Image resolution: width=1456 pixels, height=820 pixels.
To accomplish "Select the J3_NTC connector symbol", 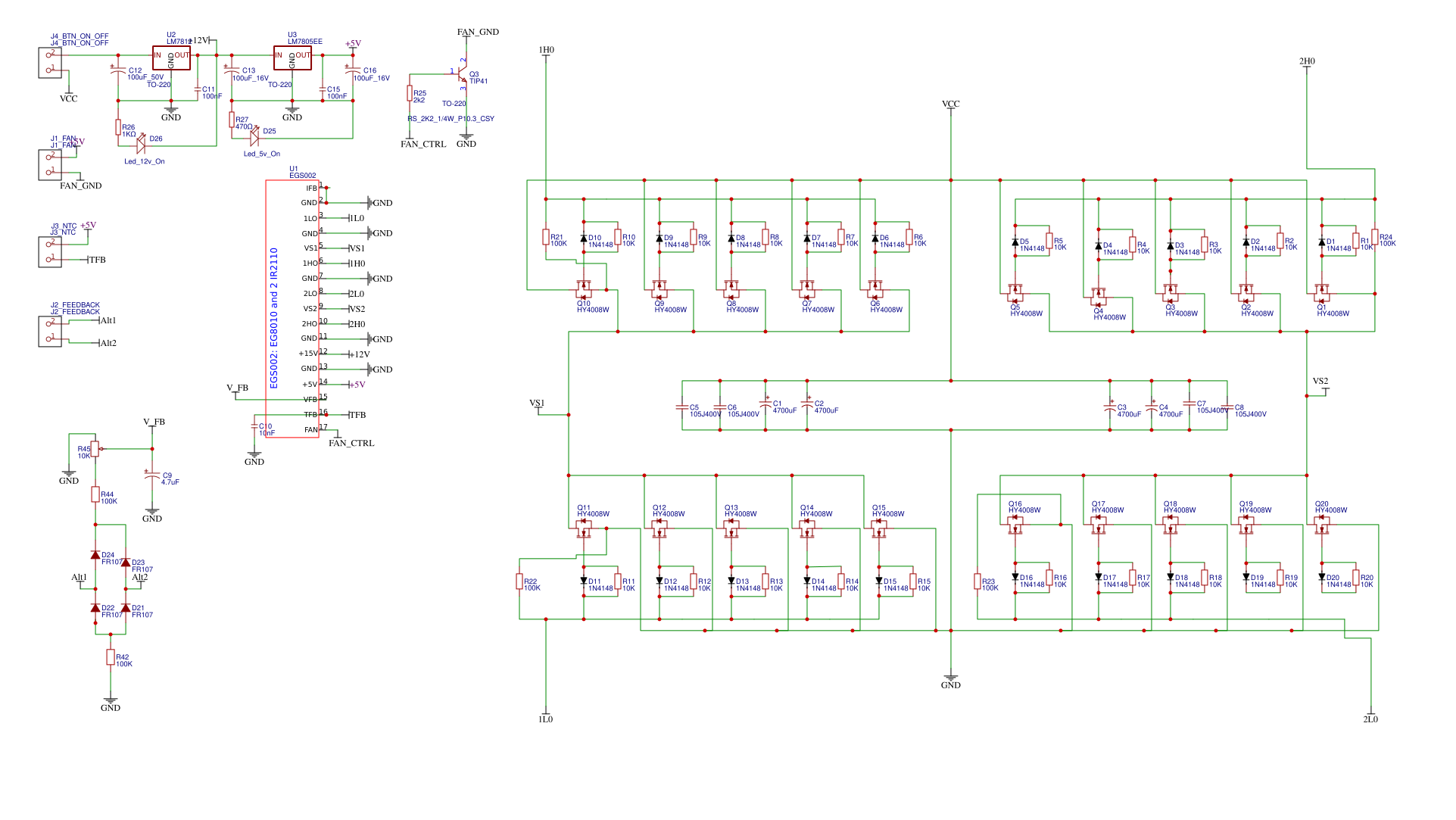I will click(50, 252).
